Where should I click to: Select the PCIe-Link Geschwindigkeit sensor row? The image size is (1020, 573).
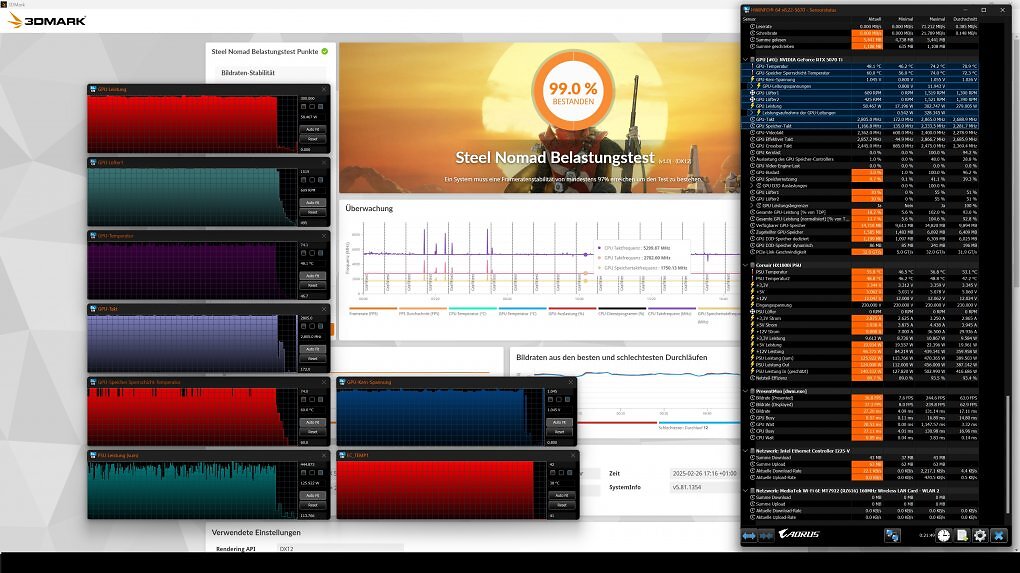click(x=861, y=252)
